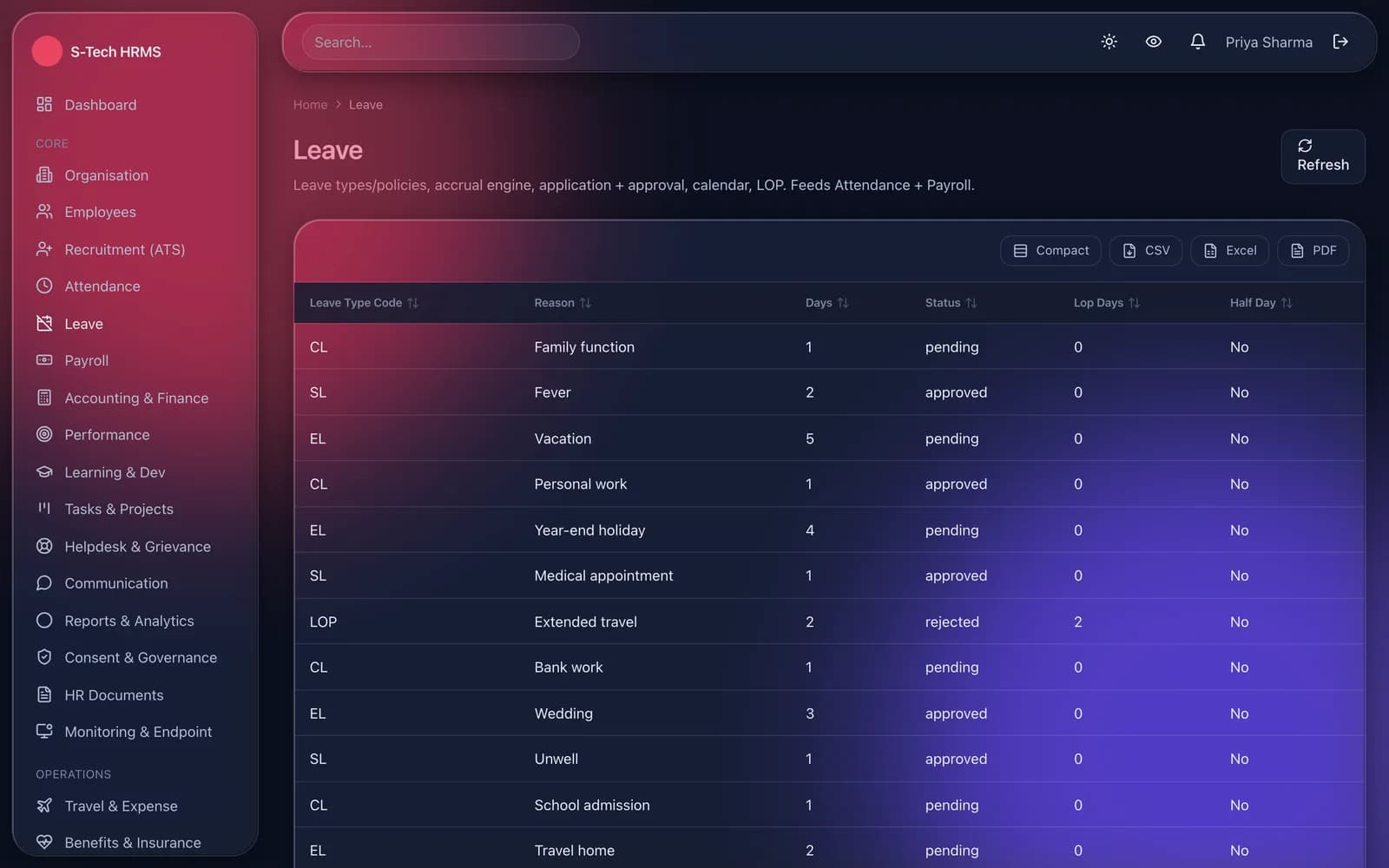
Task: Click the Refresh button
Action: click(1323, 156)
